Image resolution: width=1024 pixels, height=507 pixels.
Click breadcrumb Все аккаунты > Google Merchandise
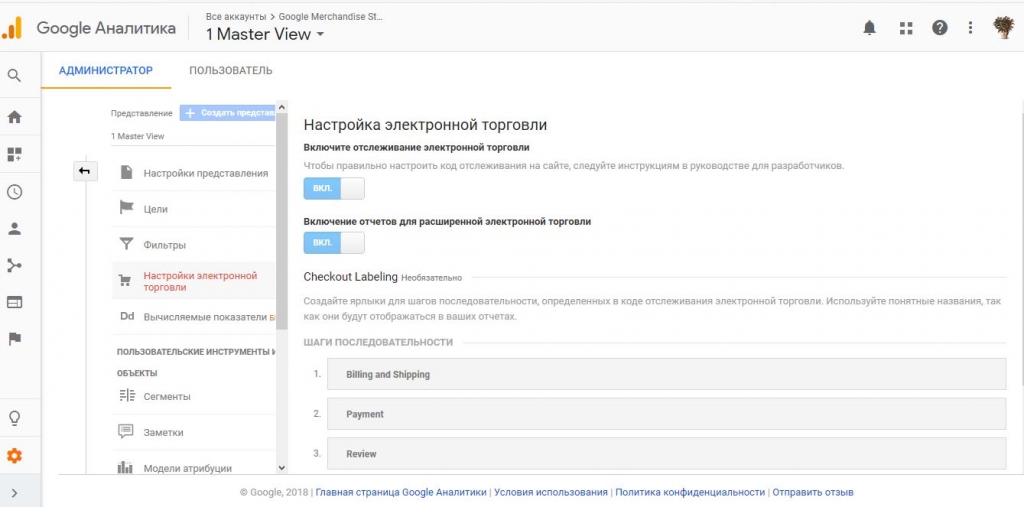tap(294, 16)
